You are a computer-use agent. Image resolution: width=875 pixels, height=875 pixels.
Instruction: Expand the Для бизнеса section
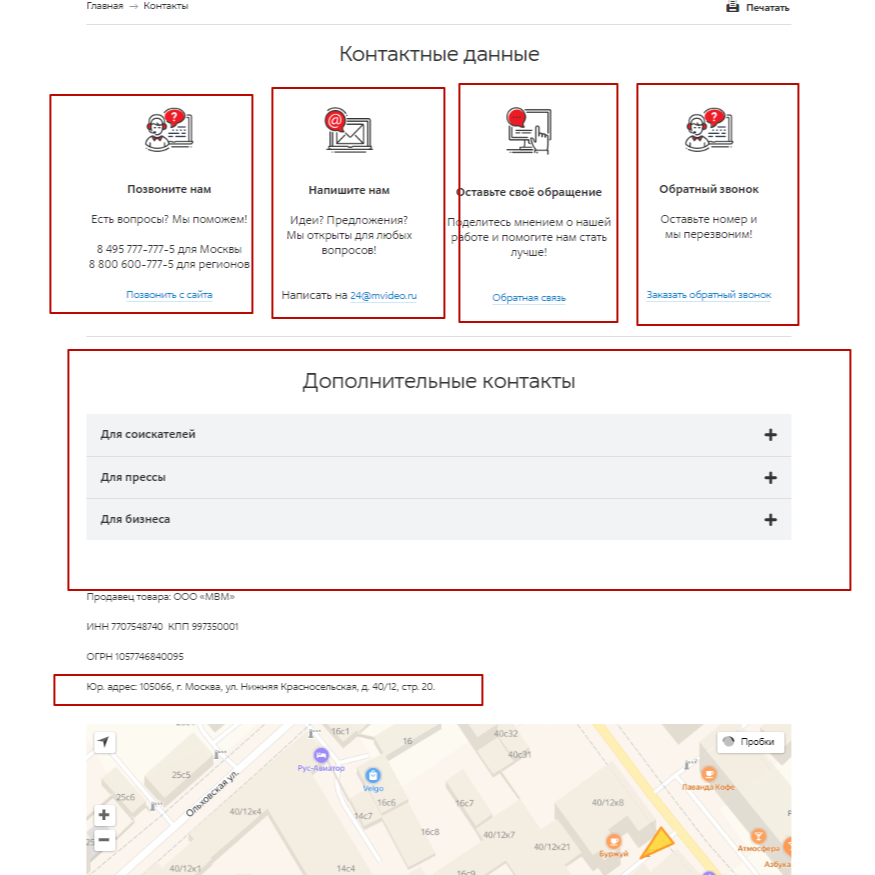[x=769, y=519]
